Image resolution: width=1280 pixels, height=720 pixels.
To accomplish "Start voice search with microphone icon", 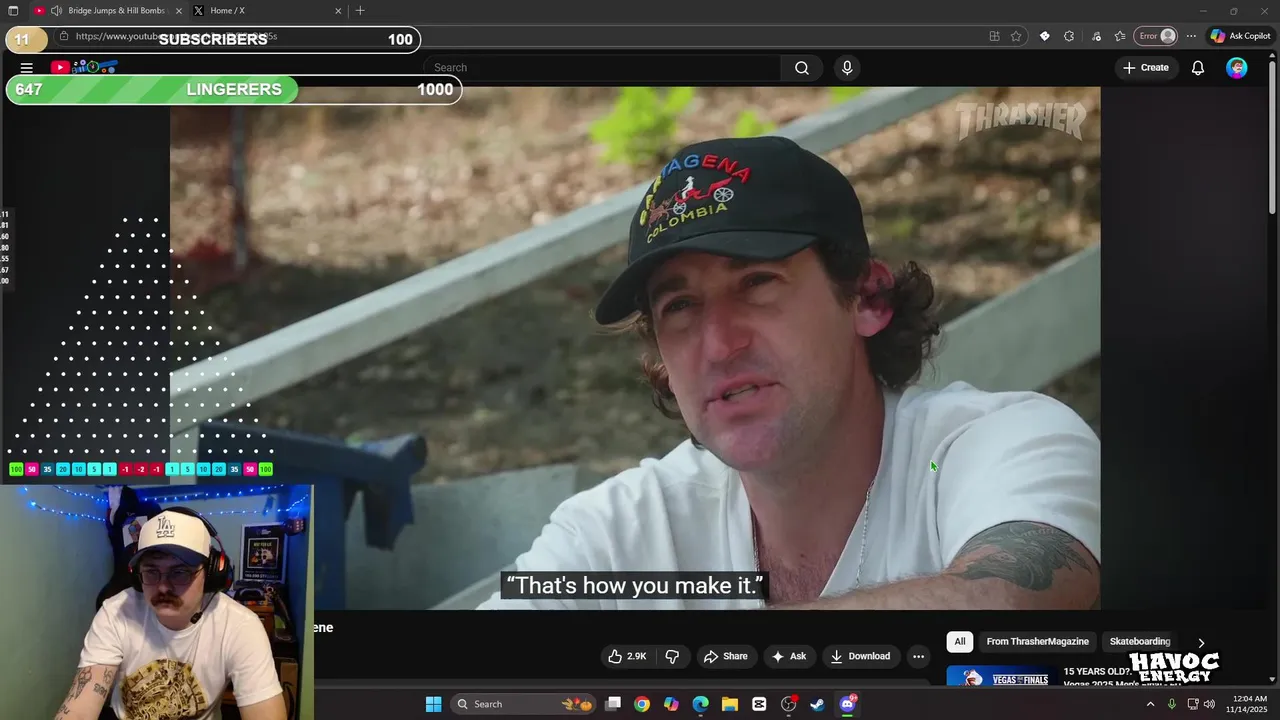I will [x=847, y=68].
